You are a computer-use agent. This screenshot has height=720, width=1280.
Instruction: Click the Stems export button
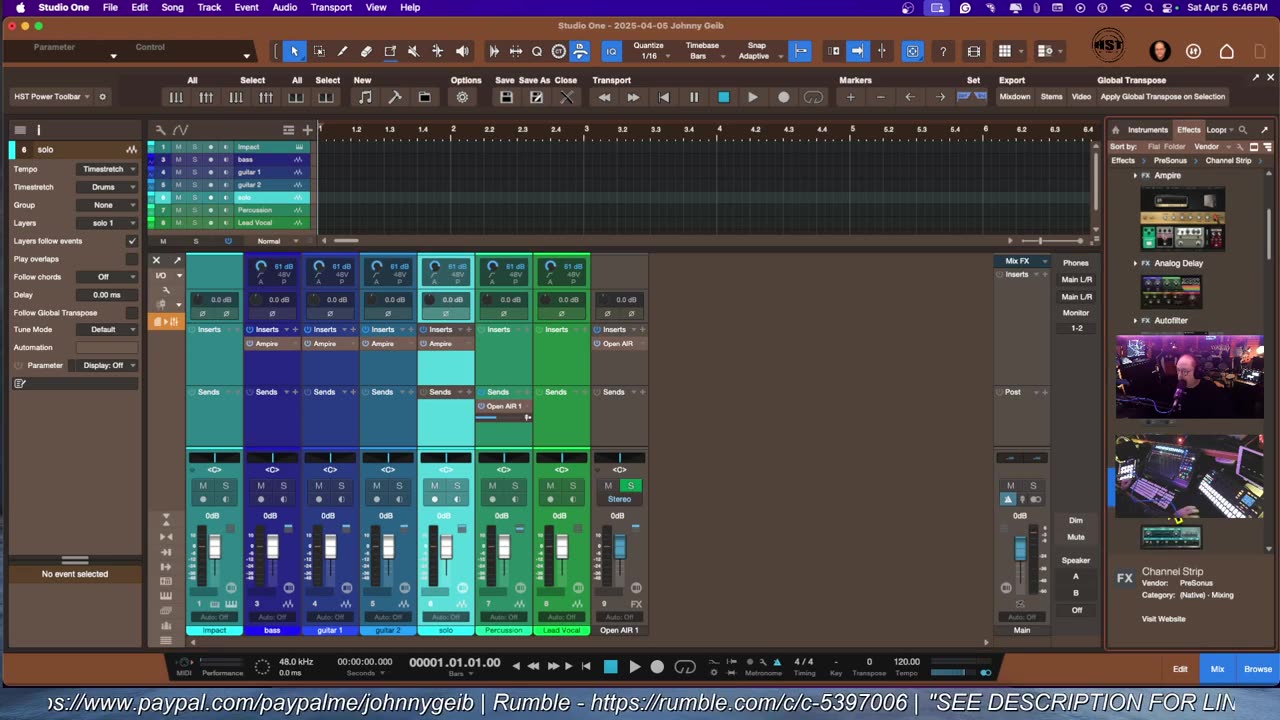(x=1051, y=97)
